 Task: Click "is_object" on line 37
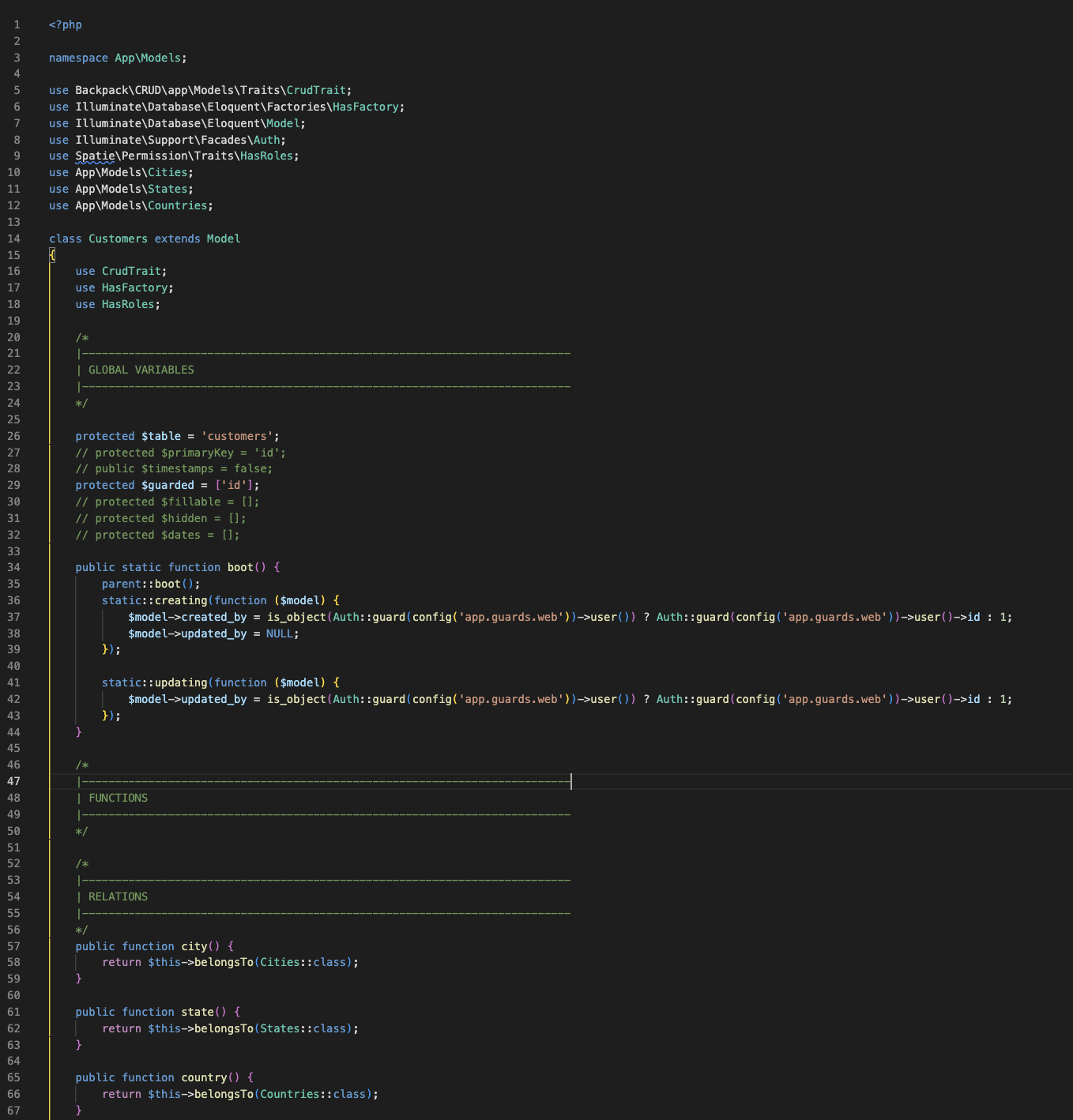pyautogui.click(x=296, y=617)
